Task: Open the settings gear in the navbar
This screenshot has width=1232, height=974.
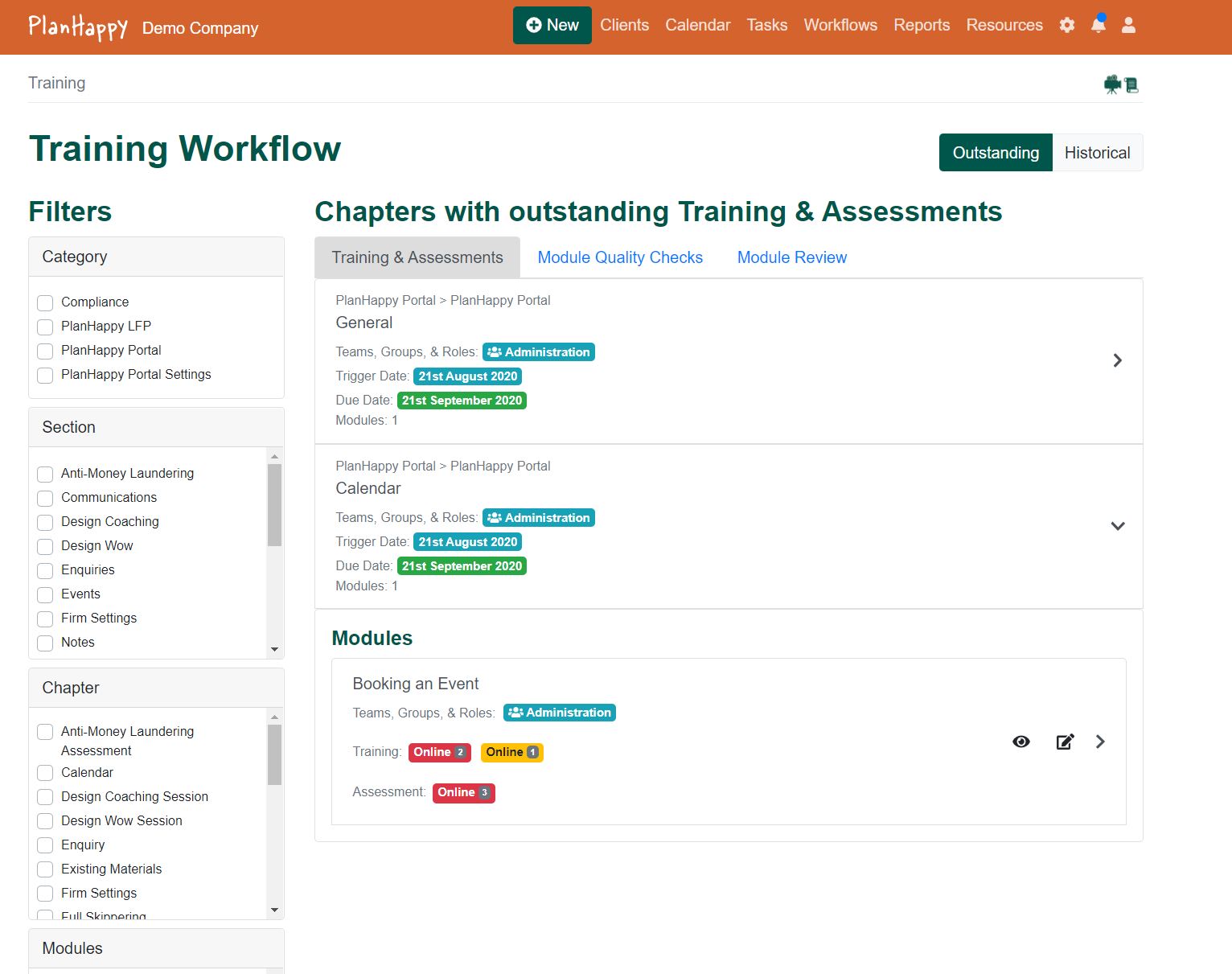Action: (1067, 25)
